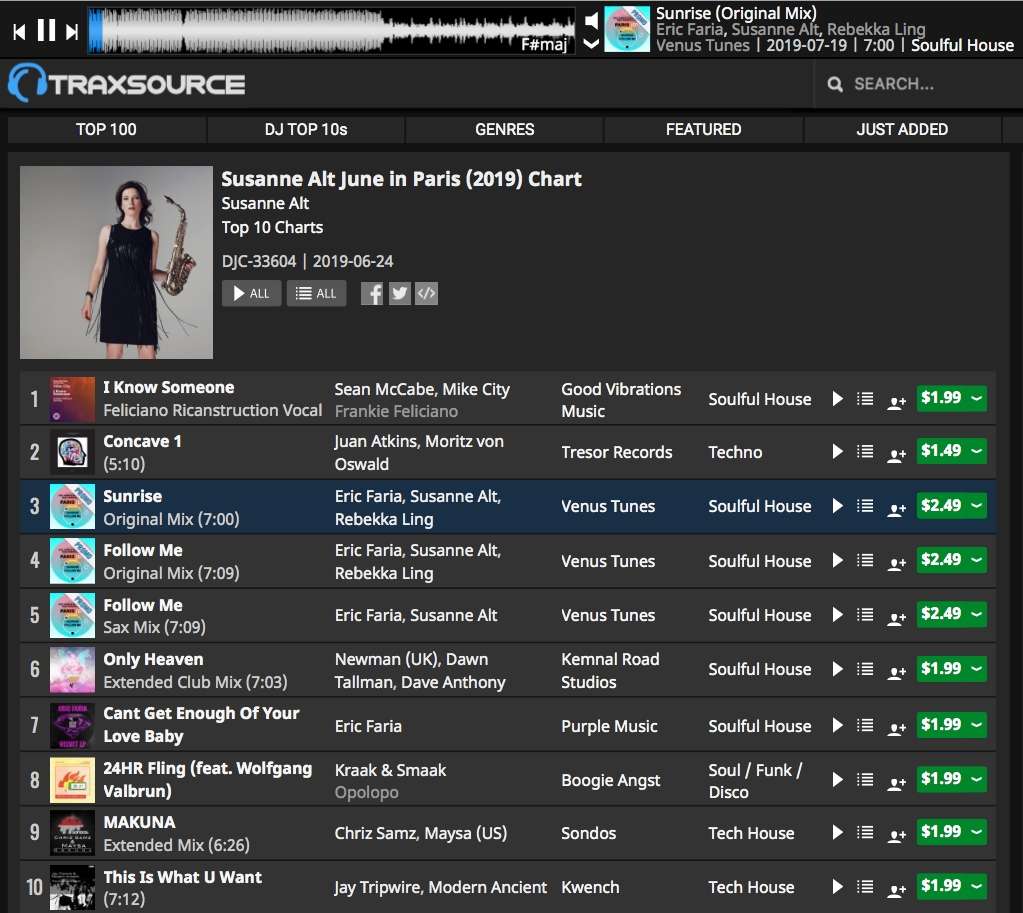The height and width of the screenshot is (913, 1023).
Task: Follow artists of I Know Someone
Action: 896,401
